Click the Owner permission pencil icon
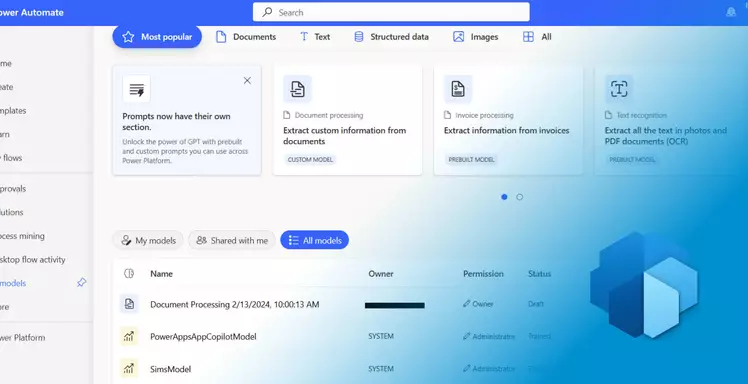The image size is (748, 384). click(x=467, y=304)
